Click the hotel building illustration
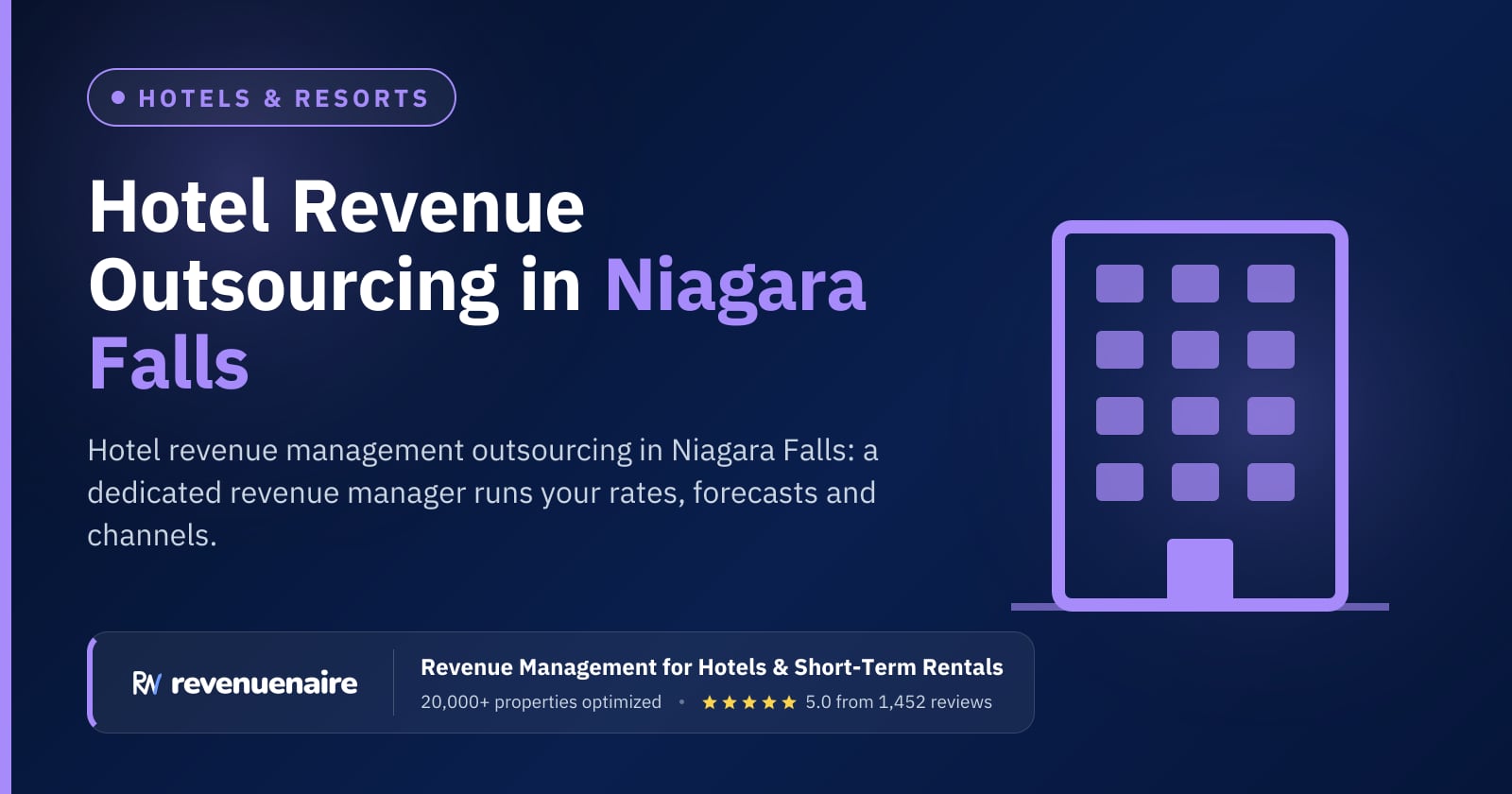 coord(1200,416)
